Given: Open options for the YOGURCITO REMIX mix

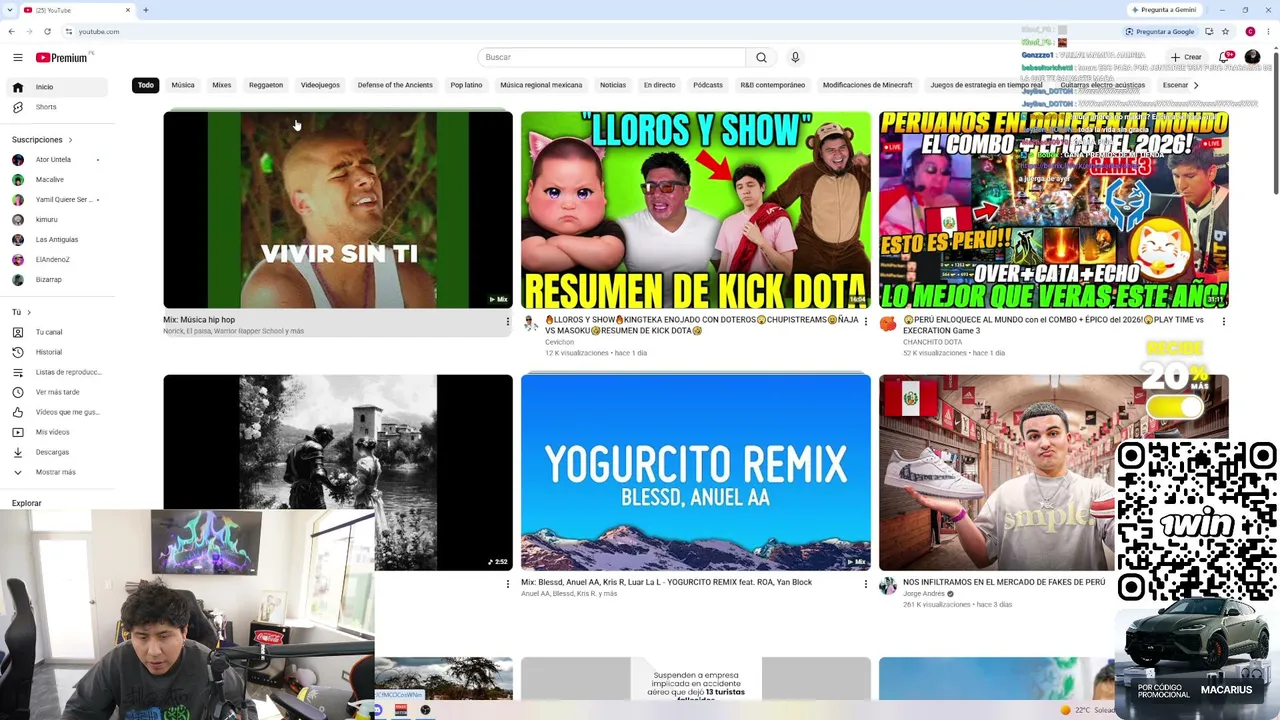Looking at the screenshot, I should point(866,584).
